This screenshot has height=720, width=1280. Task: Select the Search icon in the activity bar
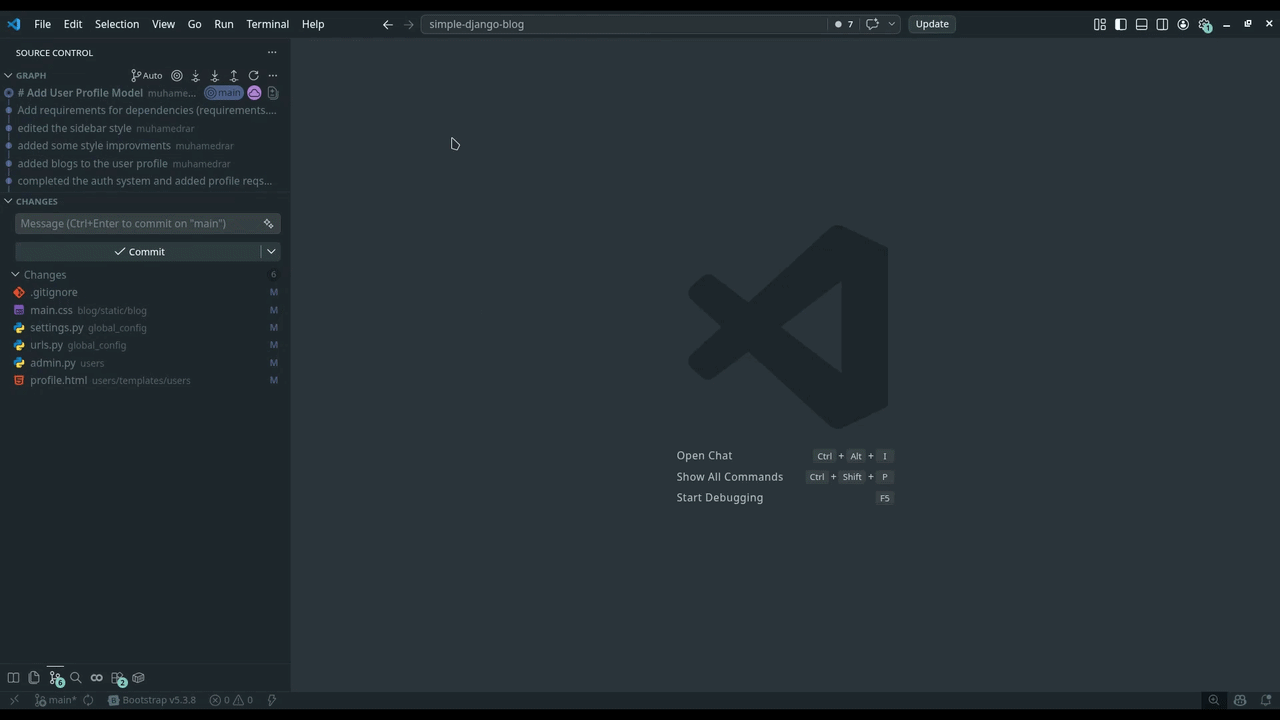coord(75,677)
